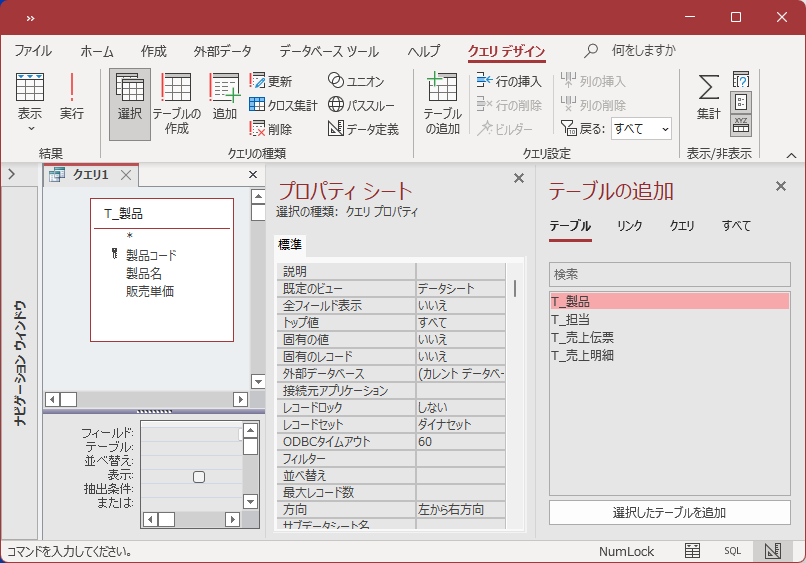Choose the 更新 update query
Image resolution: width=806 pixels, height=563 pixels.
[x=271, y=81]
